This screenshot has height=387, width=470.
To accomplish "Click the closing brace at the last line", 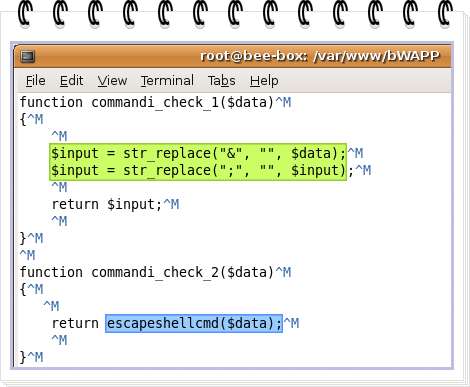I will point(23,357).
